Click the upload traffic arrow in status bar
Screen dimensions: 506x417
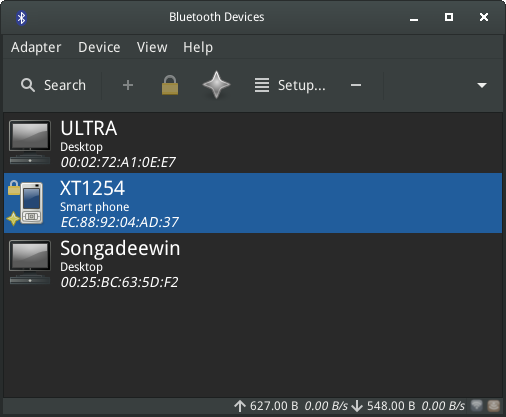pos(240,406)
